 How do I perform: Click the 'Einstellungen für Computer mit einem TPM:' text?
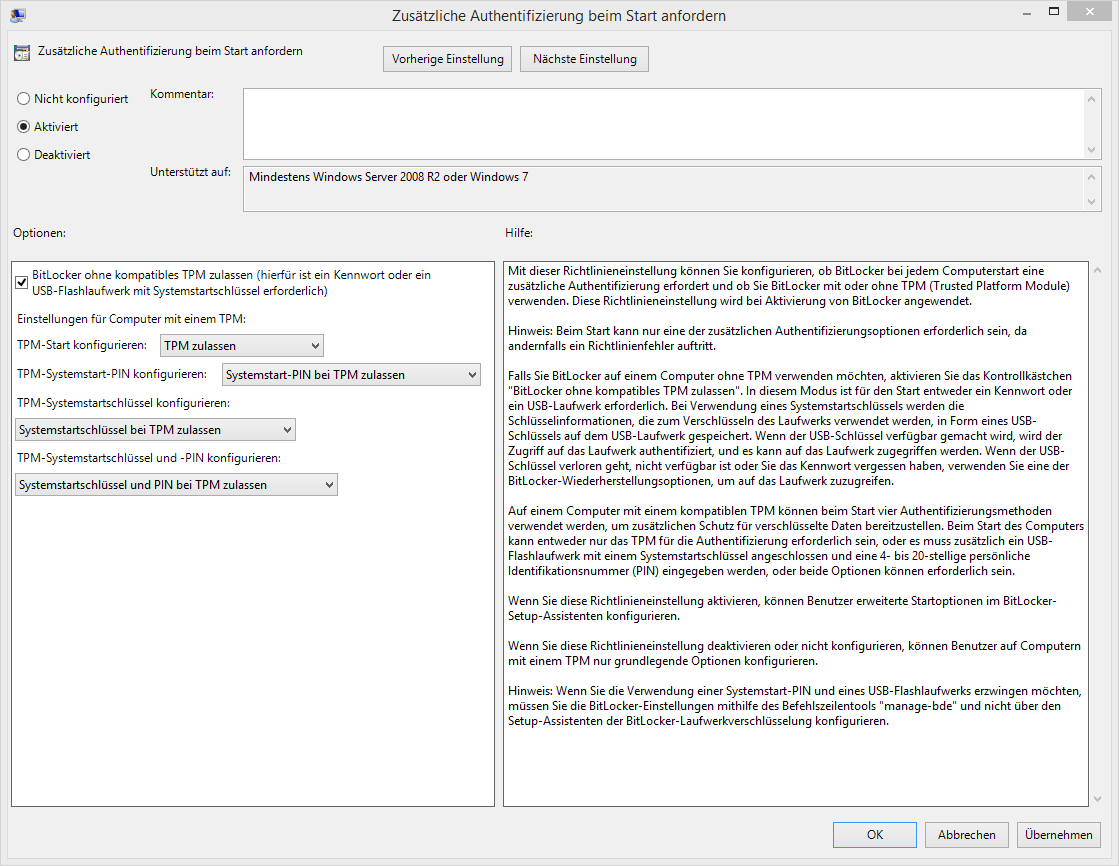point(131,319)
